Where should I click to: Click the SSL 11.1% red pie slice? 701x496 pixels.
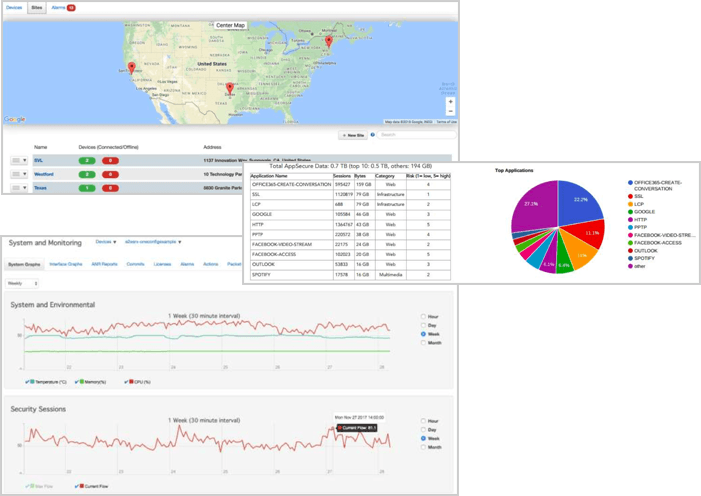[x=589, y=233]
